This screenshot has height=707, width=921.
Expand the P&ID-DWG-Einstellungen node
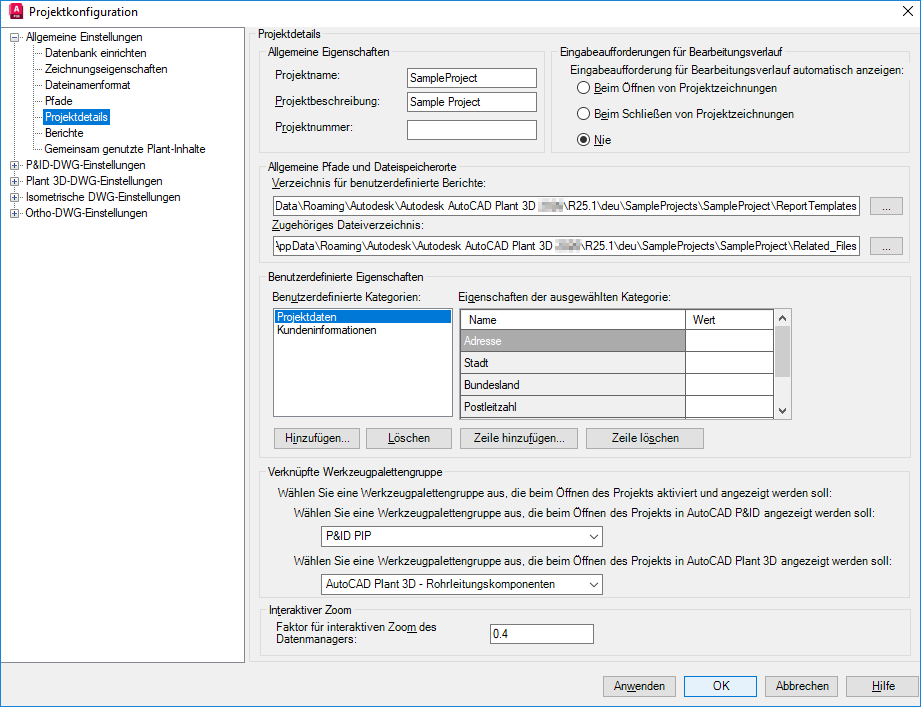tap(14, 166)
